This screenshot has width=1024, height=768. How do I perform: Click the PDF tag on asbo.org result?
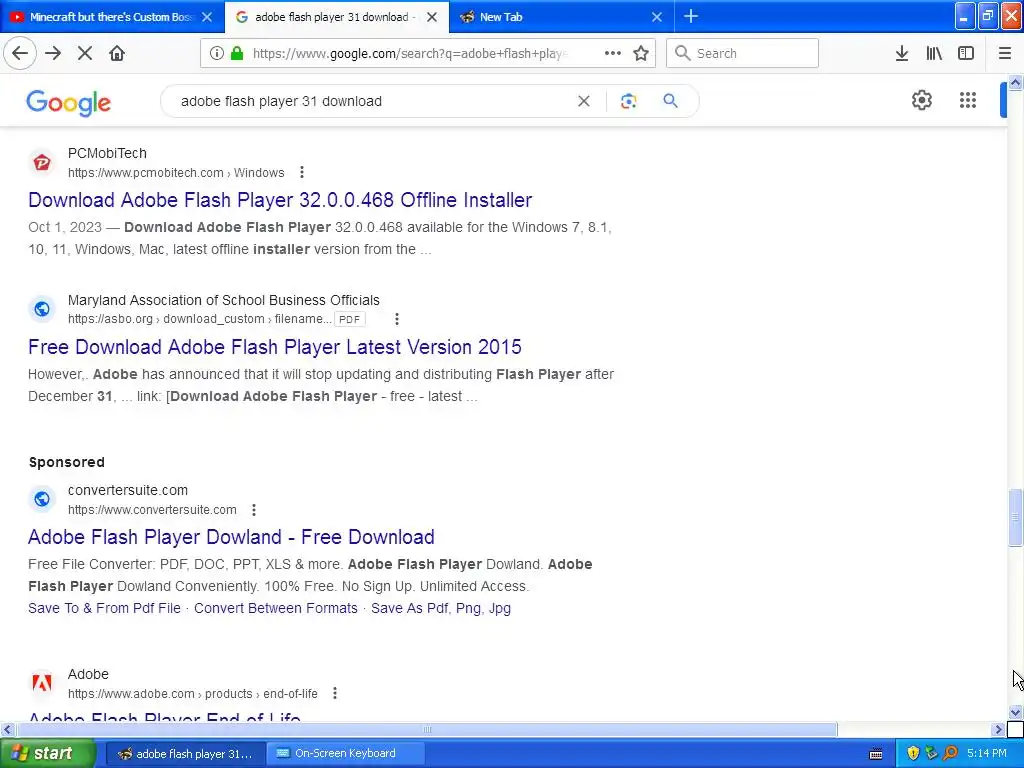[x=349, y=319]
